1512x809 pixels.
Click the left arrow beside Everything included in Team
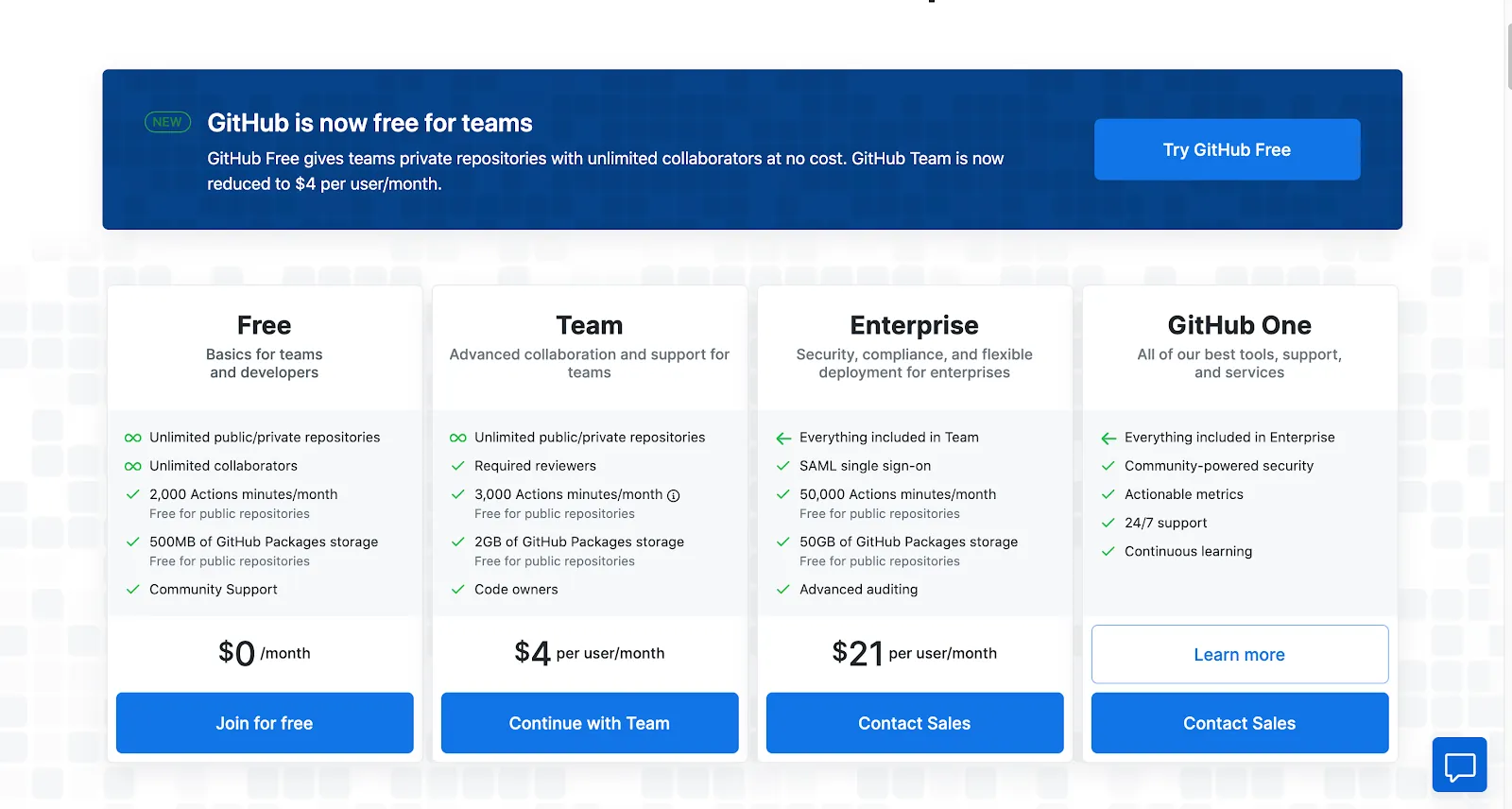tap(783, 438)
